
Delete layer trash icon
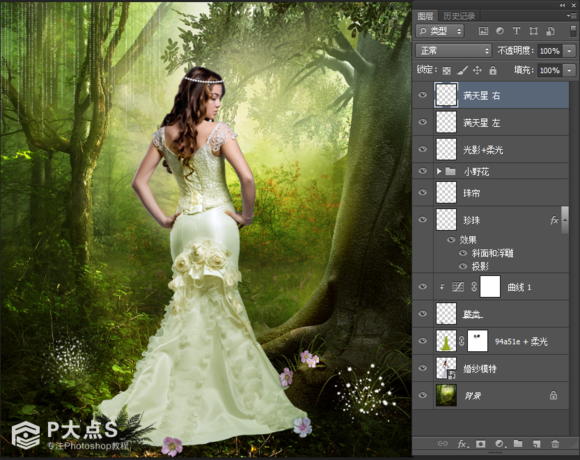click(555, 444)
